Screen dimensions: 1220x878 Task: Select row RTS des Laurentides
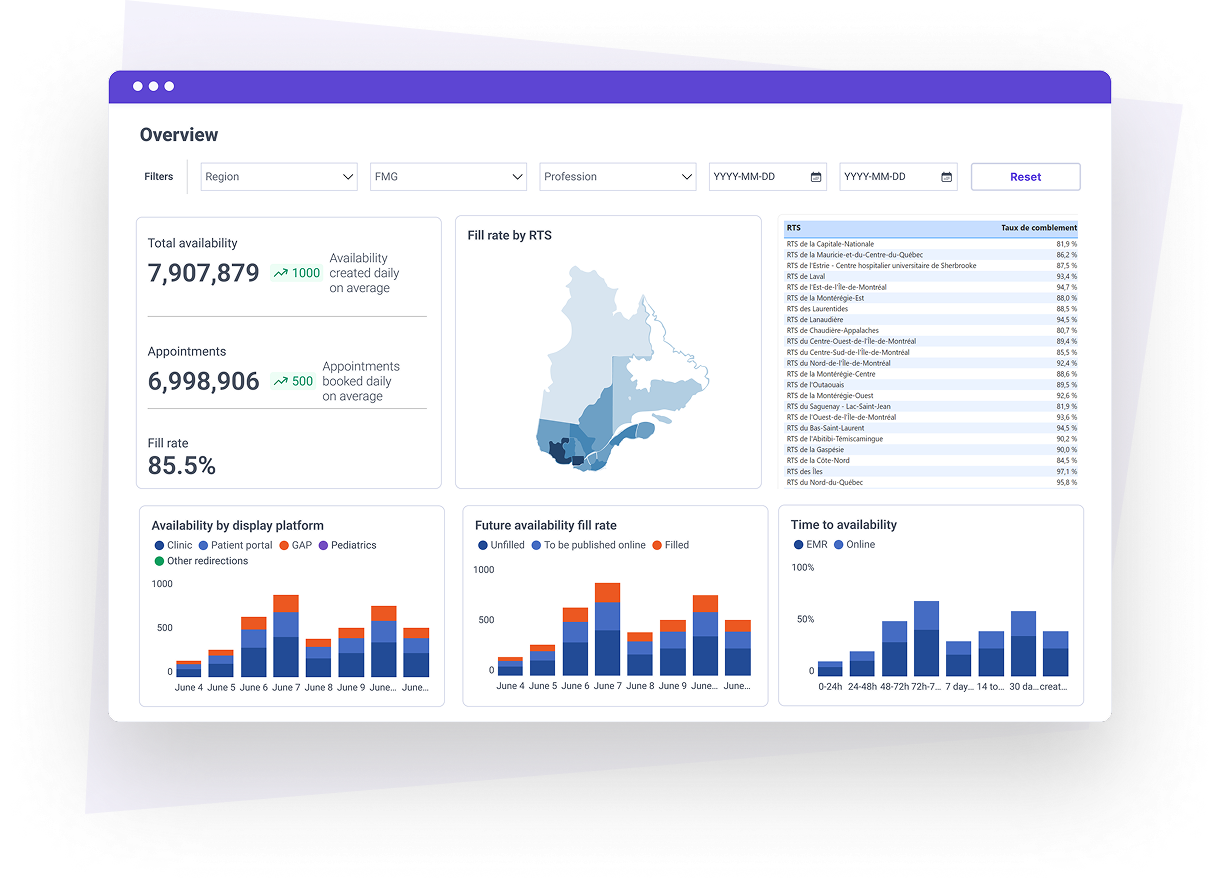[x=931, y=309]
